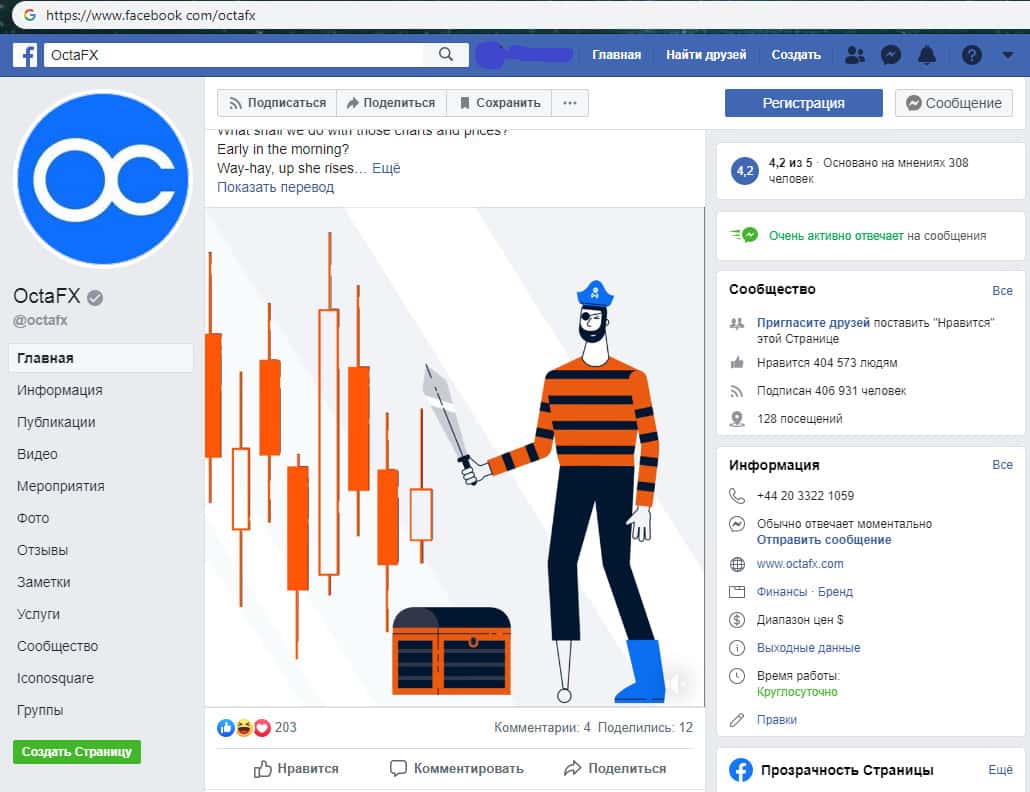This screenshot has width=1030, height=792.
Task: Click the search magnifier icon
Action: pyautogui.click(x=446, y=55)
